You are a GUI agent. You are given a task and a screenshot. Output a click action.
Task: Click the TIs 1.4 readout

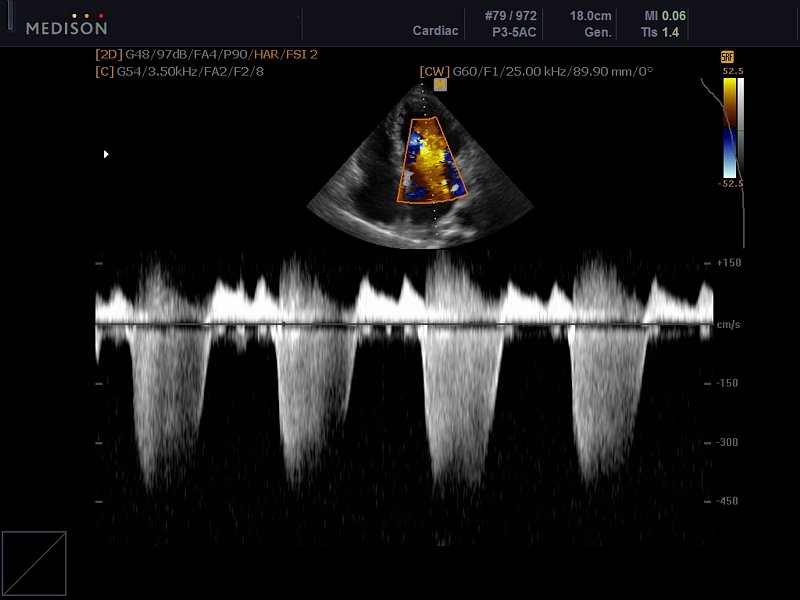(666, 32)
